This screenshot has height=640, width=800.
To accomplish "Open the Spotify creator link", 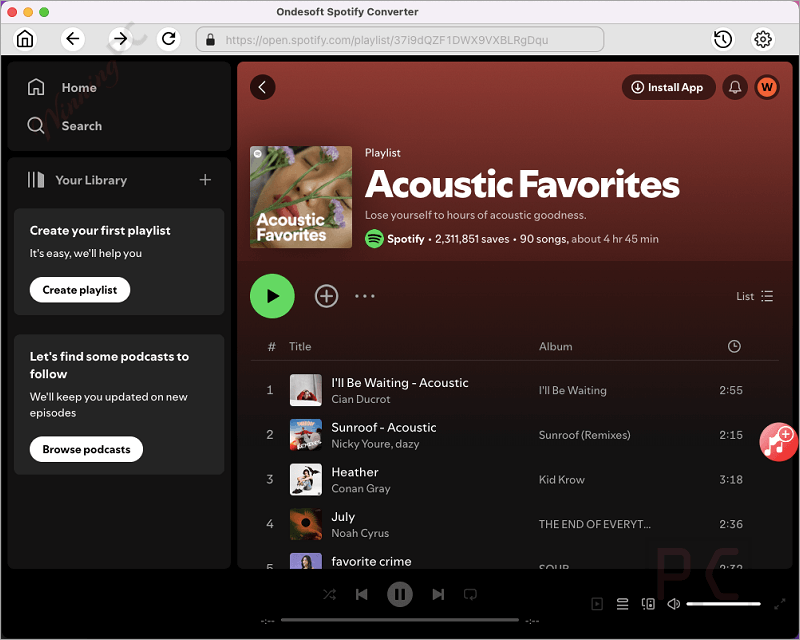I will (x=406, y=239).
